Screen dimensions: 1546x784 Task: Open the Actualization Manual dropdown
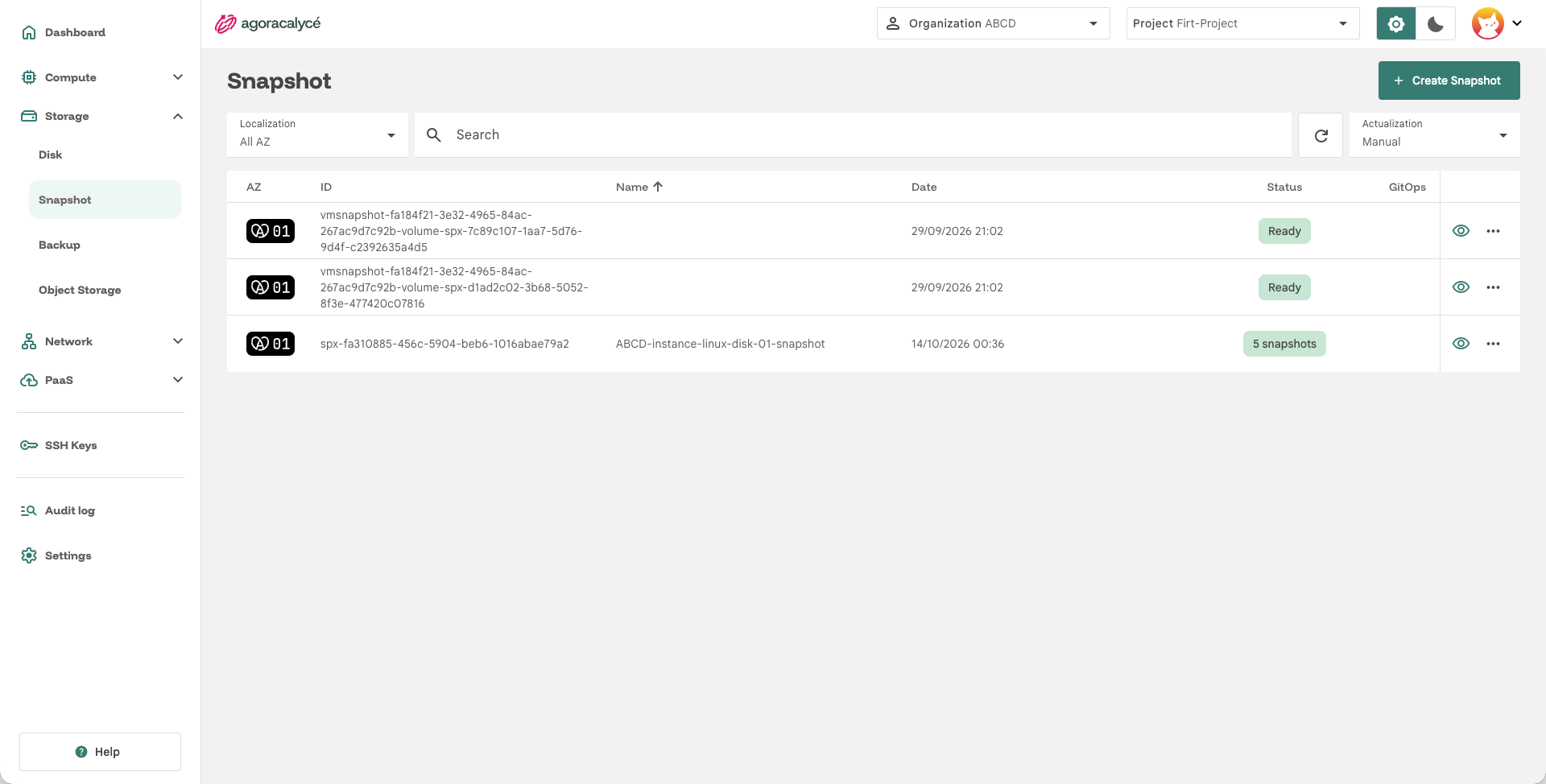coord(1434,135)
